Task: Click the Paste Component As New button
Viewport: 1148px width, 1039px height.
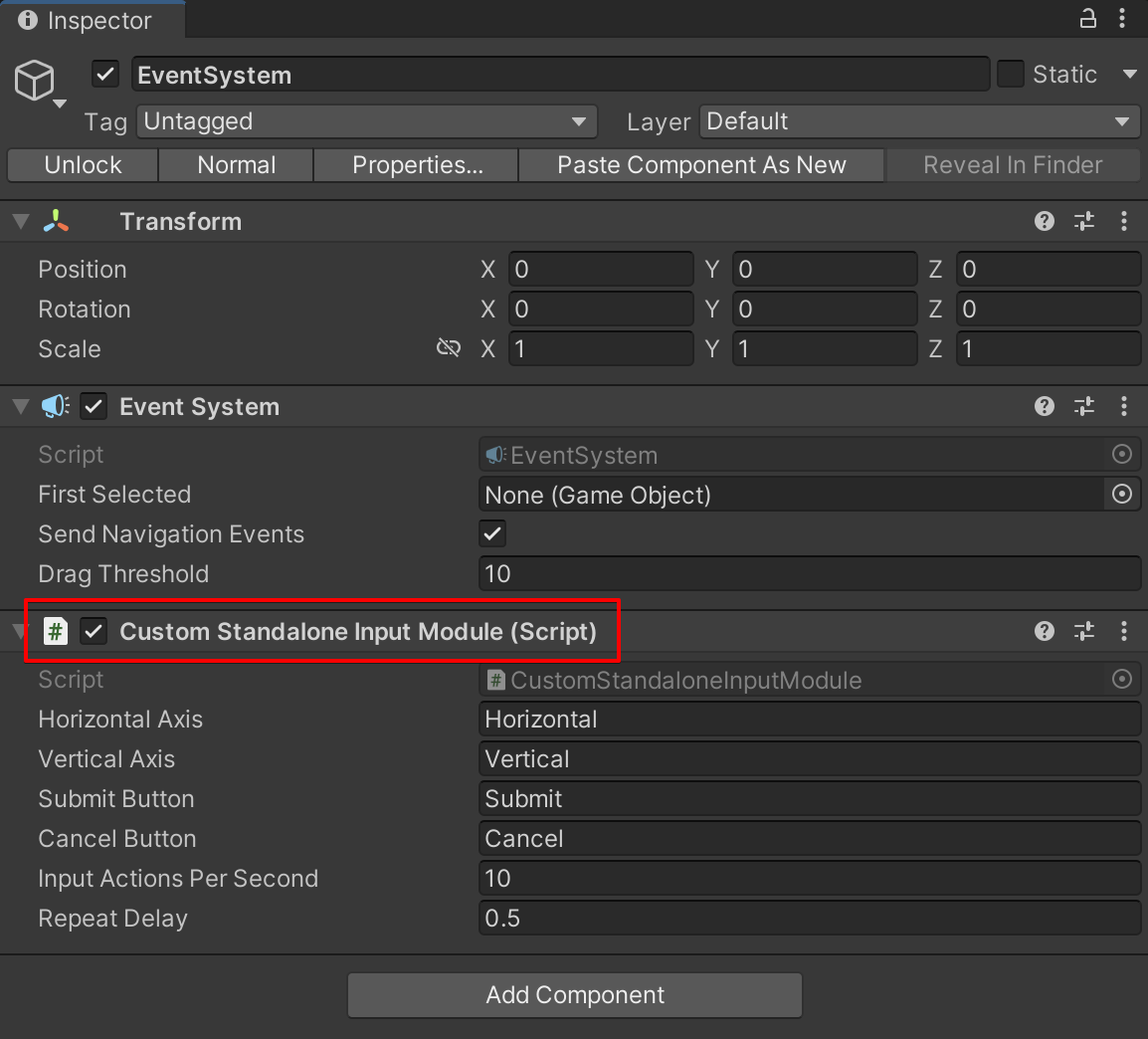Action: (701, 165)
